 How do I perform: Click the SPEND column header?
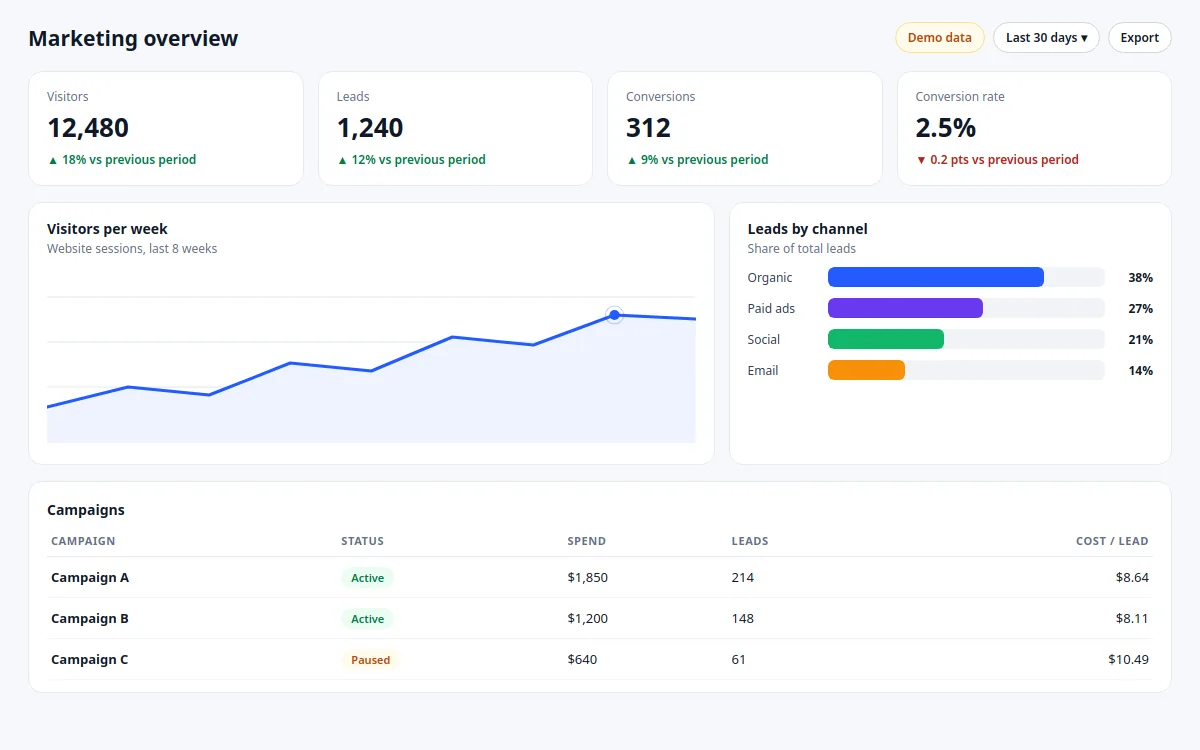(x=586, y=541)
